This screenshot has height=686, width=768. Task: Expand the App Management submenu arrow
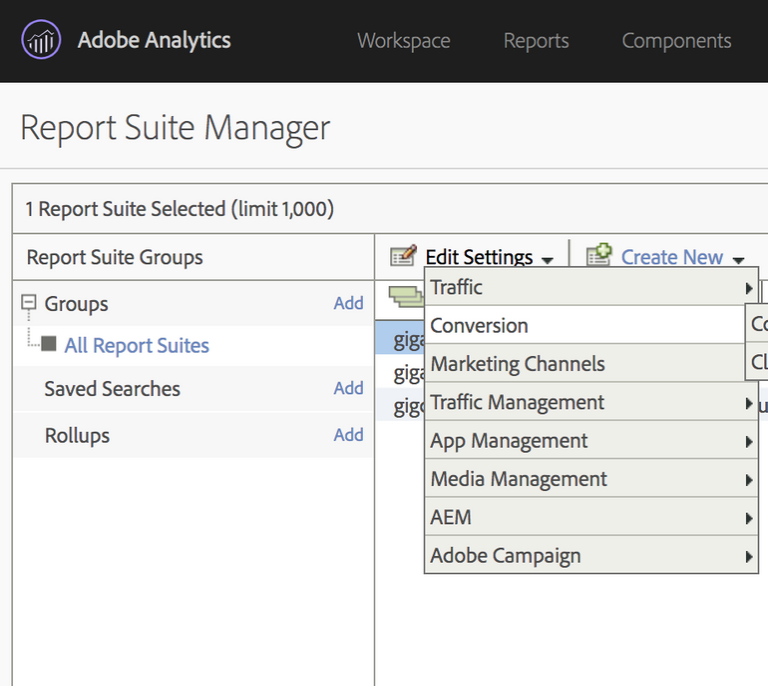(748, 442)
